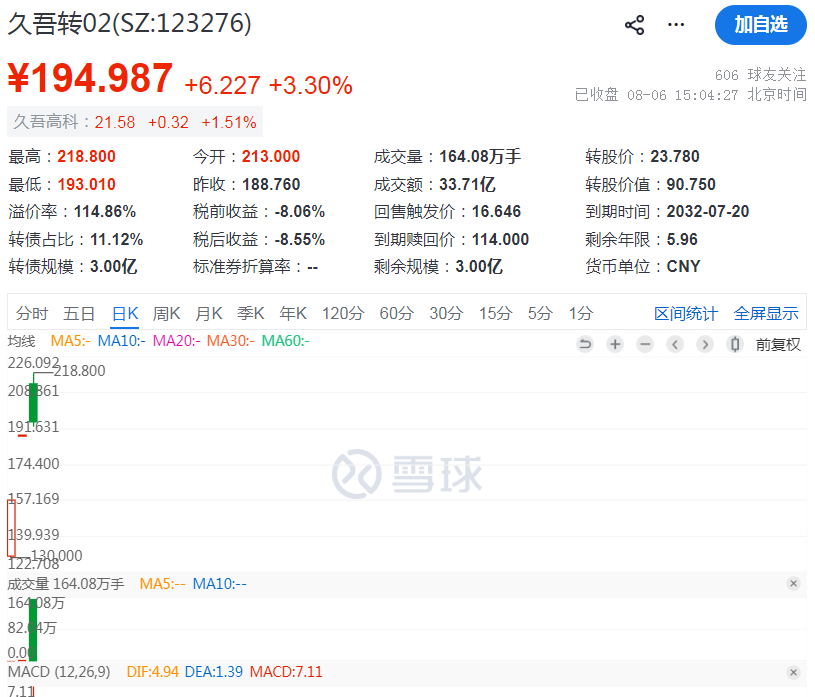Screen dimensions: 815x697
Task: Switch to the 分时 chart tab
Action: (x=32, y=313)
